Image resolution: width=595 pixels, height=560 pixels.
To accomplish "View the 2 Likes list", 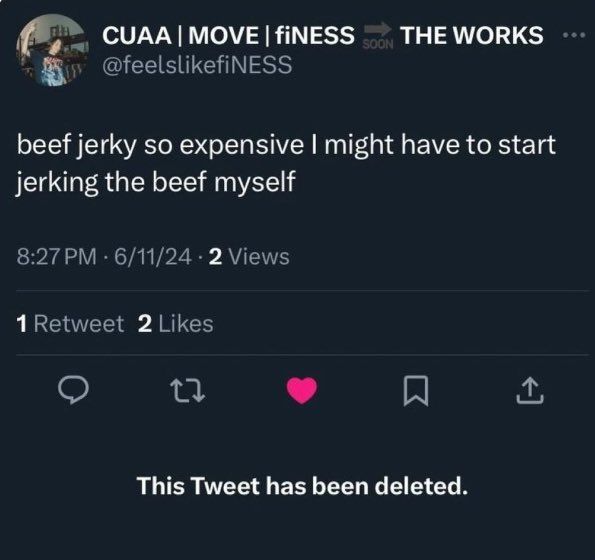I will coord(175,324).
